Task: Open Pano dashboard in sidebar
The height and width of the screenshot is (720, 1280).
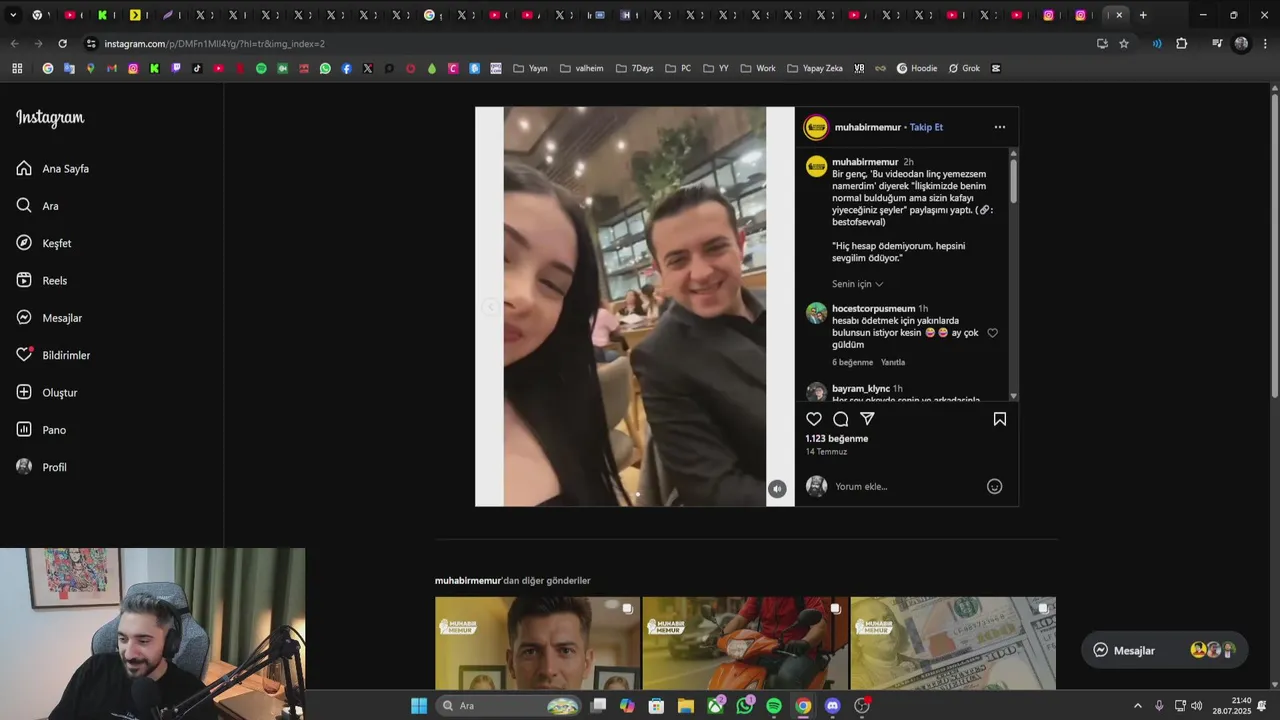Action: point(41,430)
